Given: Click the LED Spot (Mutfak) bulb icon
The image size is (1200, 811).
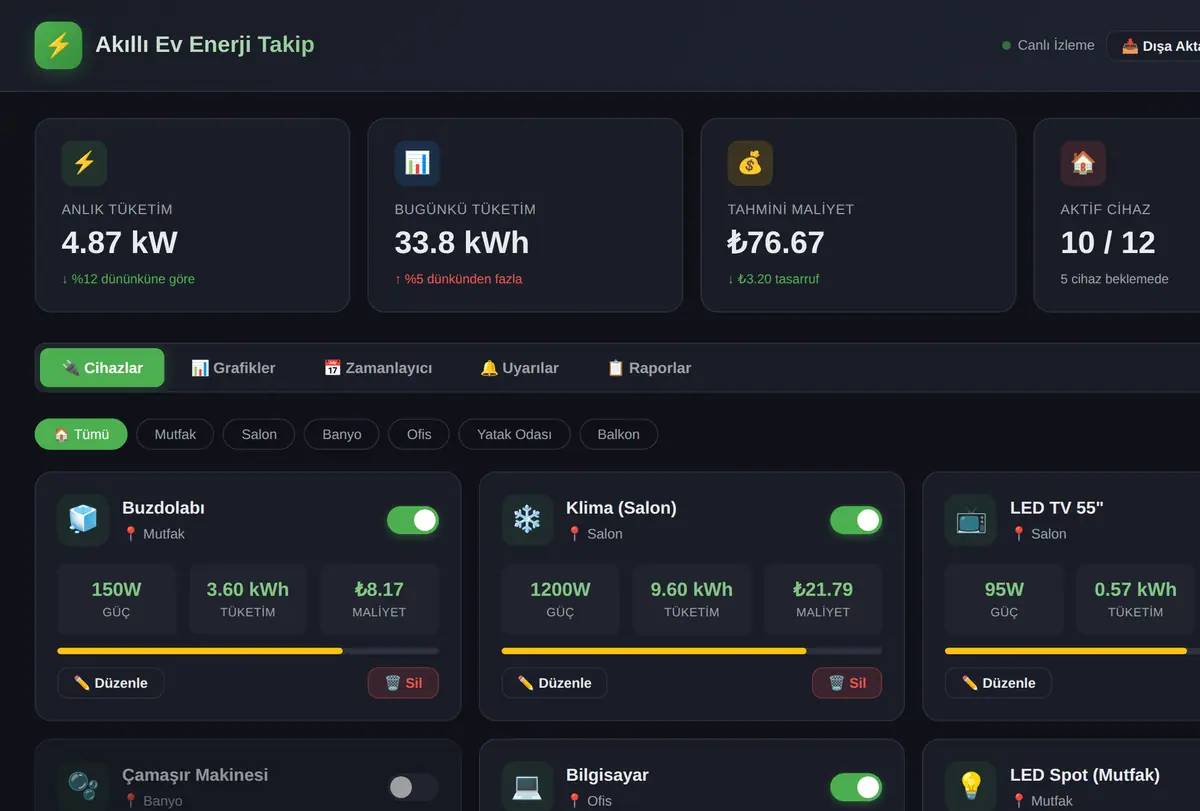Looking at the screenshot, I should 971,786.
